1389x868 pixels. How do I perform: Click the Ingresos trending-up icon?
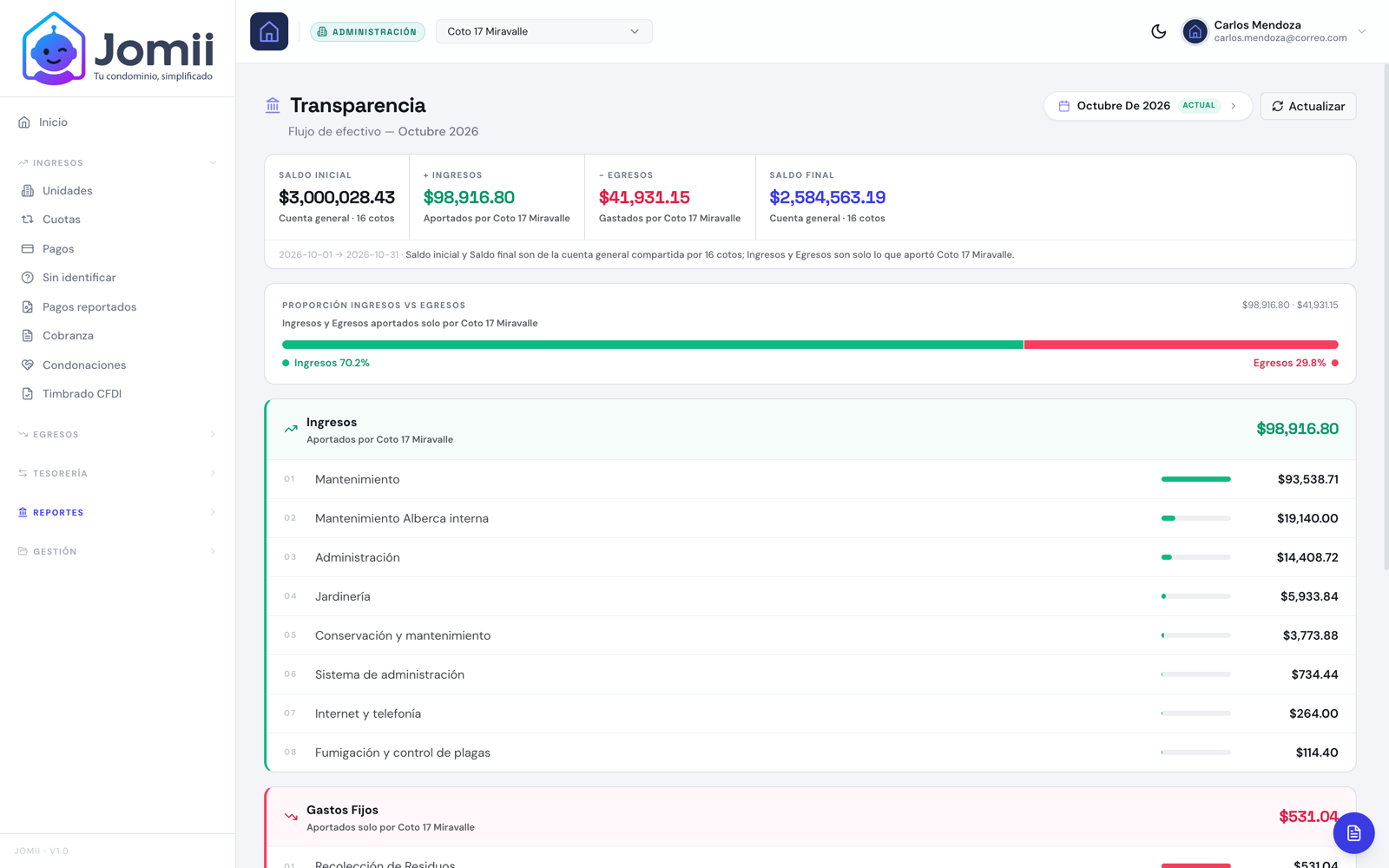291,429
